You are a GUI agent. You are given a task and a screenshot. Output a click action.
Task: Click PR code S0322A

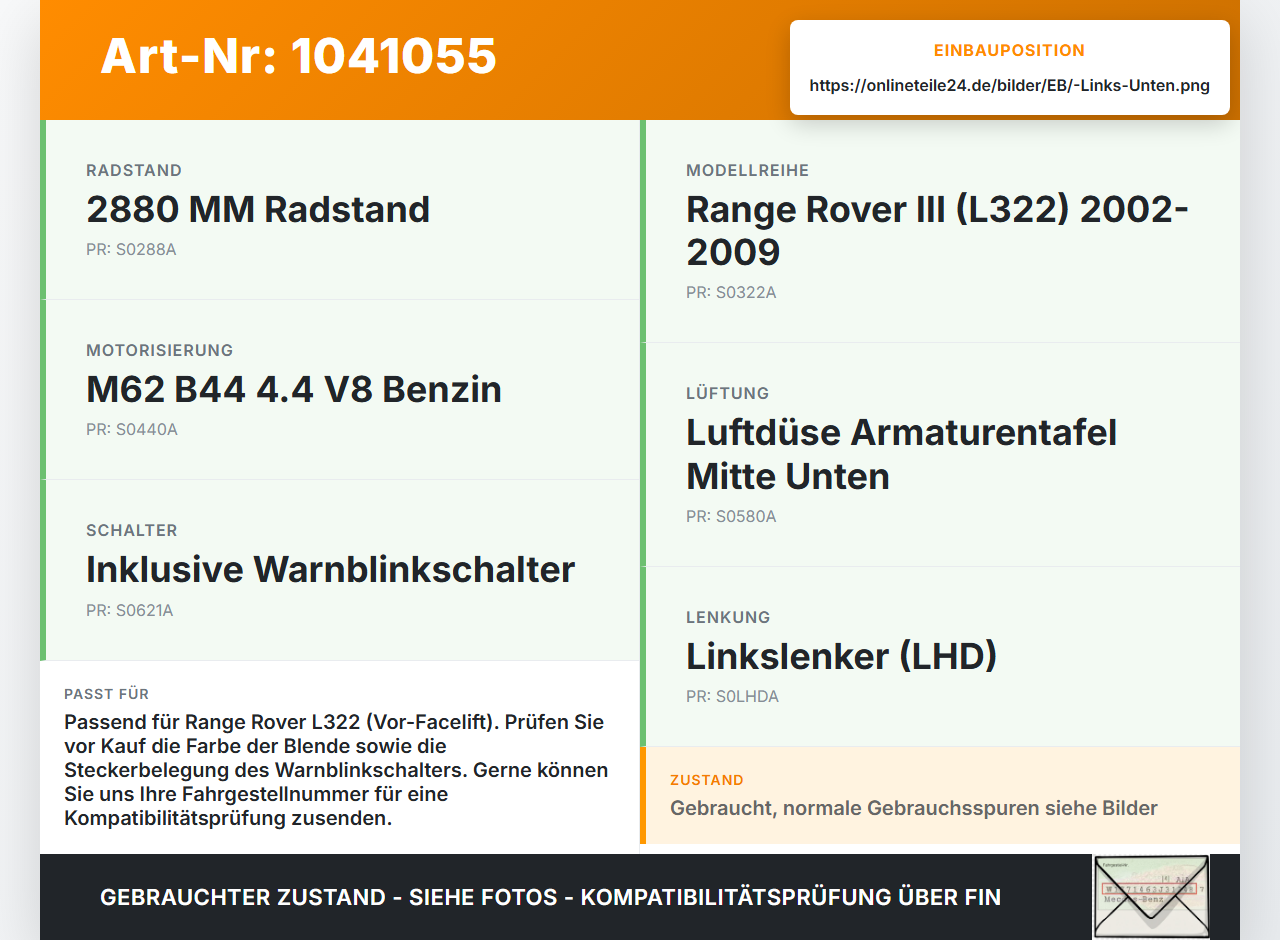click(x=731, y=293)
